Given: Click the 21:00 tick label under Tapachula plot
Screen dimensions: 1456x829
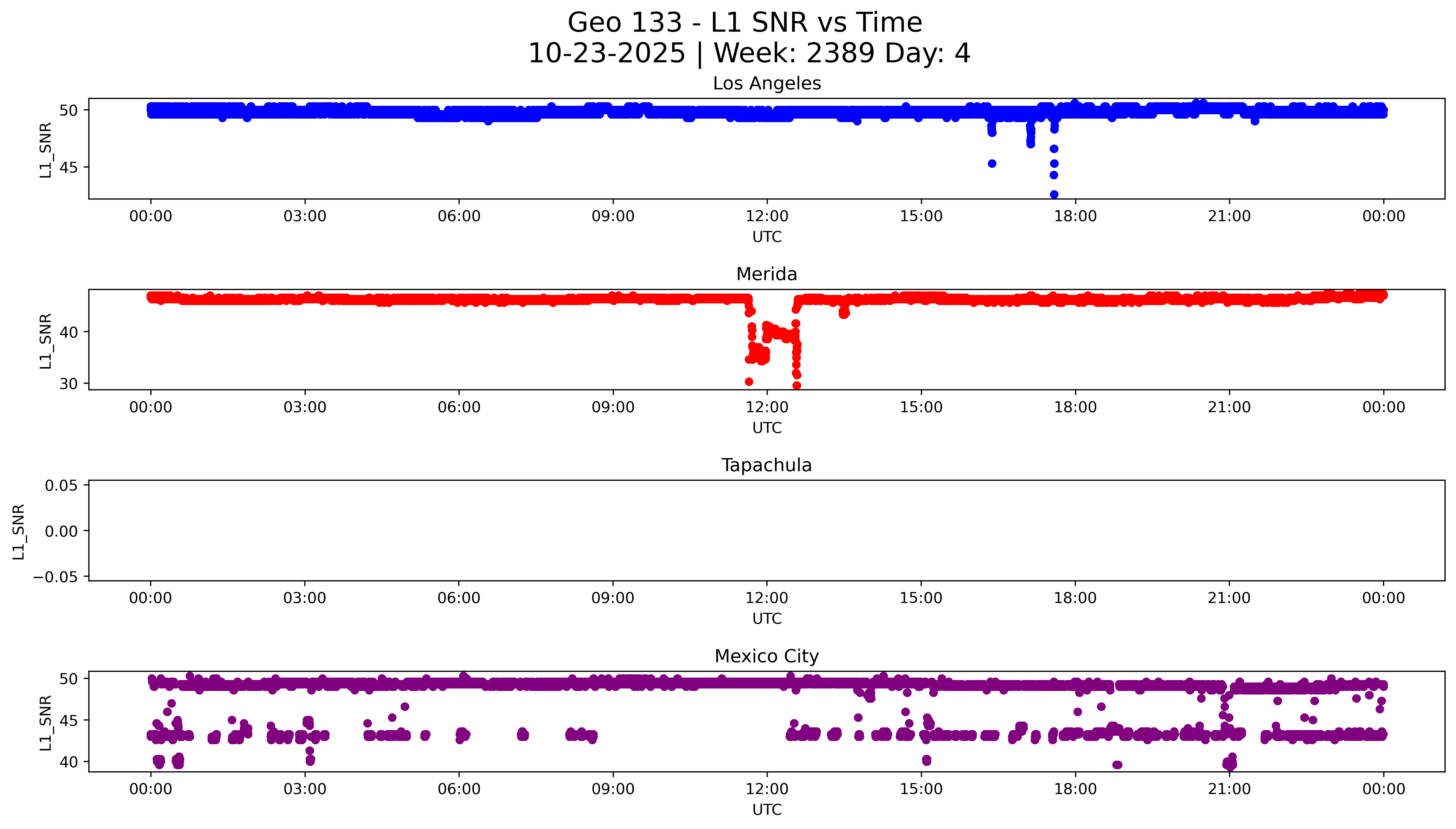Looking at the screenshot, I should tap(1229, 598).
